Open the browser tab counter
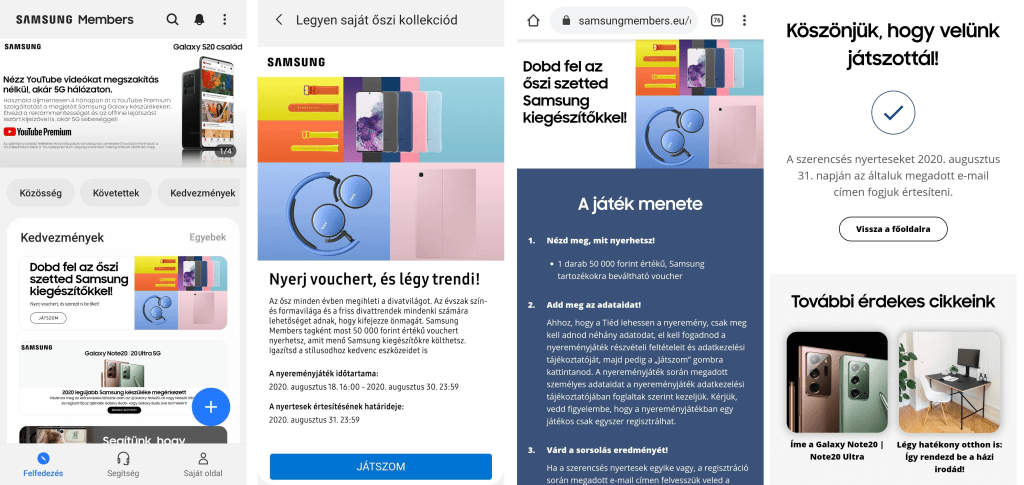This screenshot has height=485, width=1024. coord(716,20)
